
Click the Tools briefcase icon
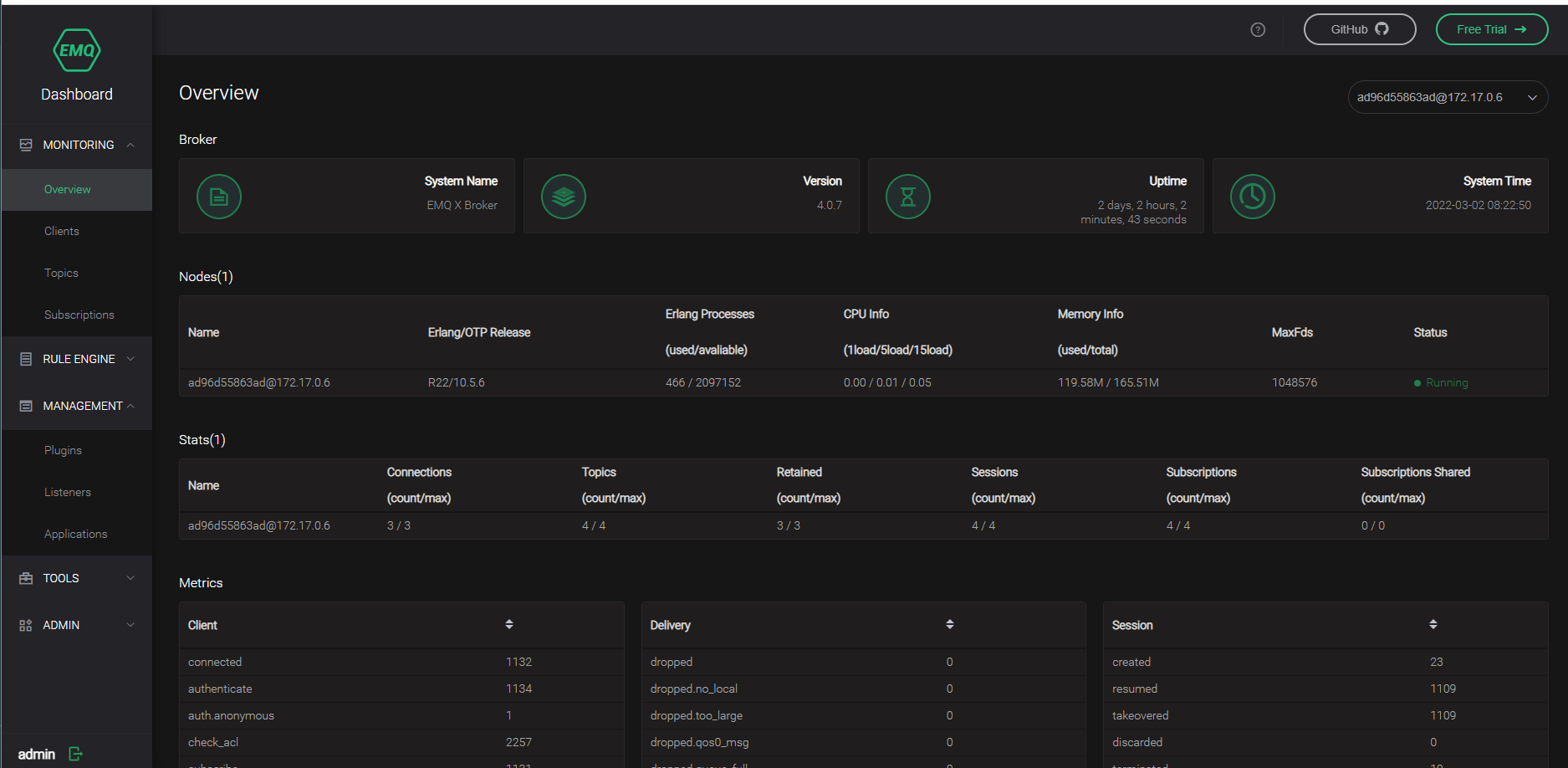[x=26, y=578]
